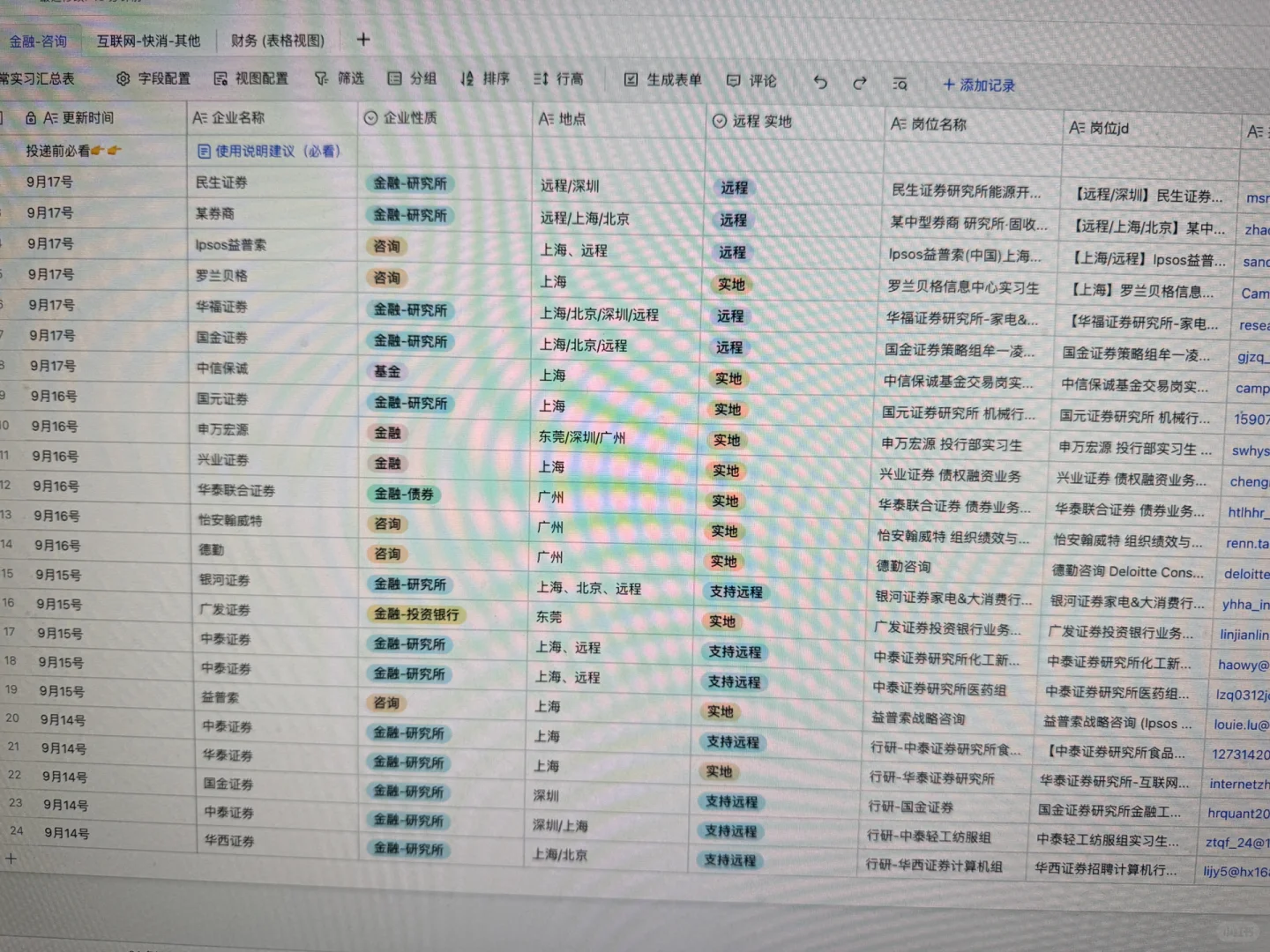Click the 生成表单 form generator

pyautogui.click(x=662, y=80)
